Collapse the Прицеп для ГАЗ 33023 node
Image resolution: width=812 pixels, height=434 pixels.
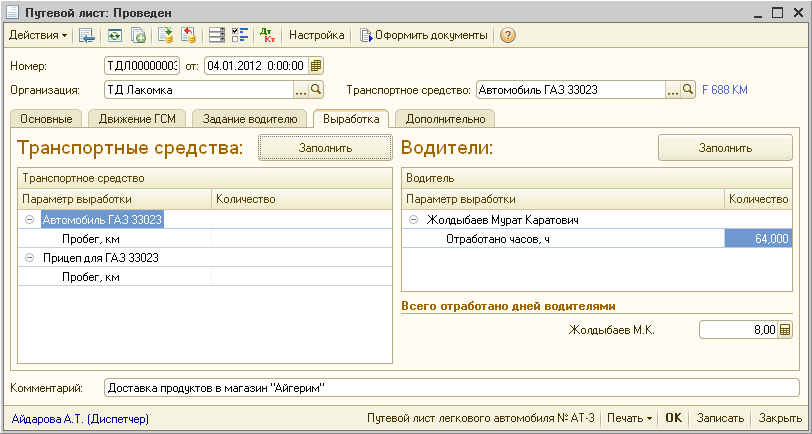tap(30, 257)
